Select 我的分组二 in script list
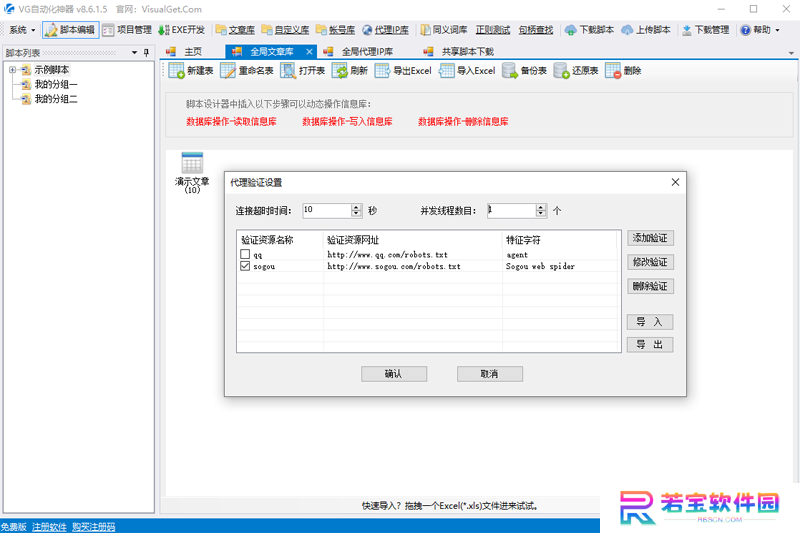 (56, 99)
